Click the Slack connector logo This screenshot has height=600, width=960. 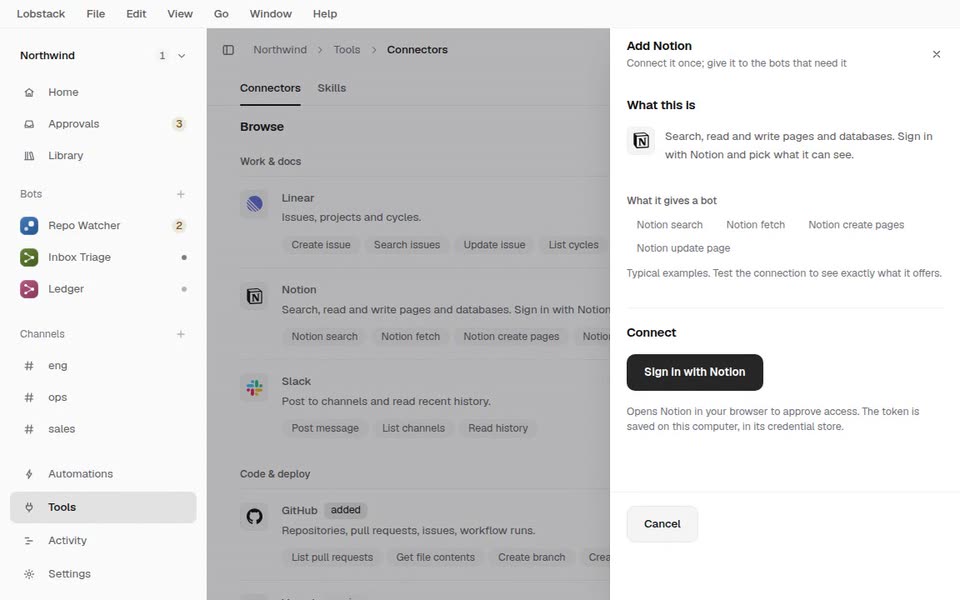254,388
